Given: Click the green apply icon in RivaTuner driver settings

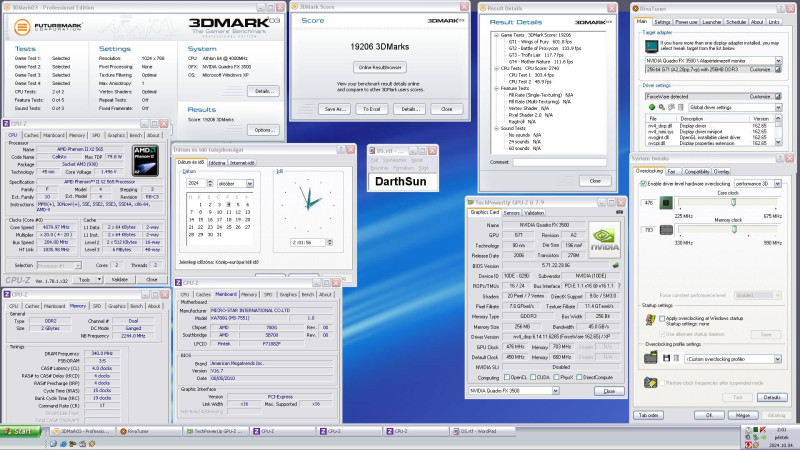Looking at the screenshot, I should [x=652, y=107].
